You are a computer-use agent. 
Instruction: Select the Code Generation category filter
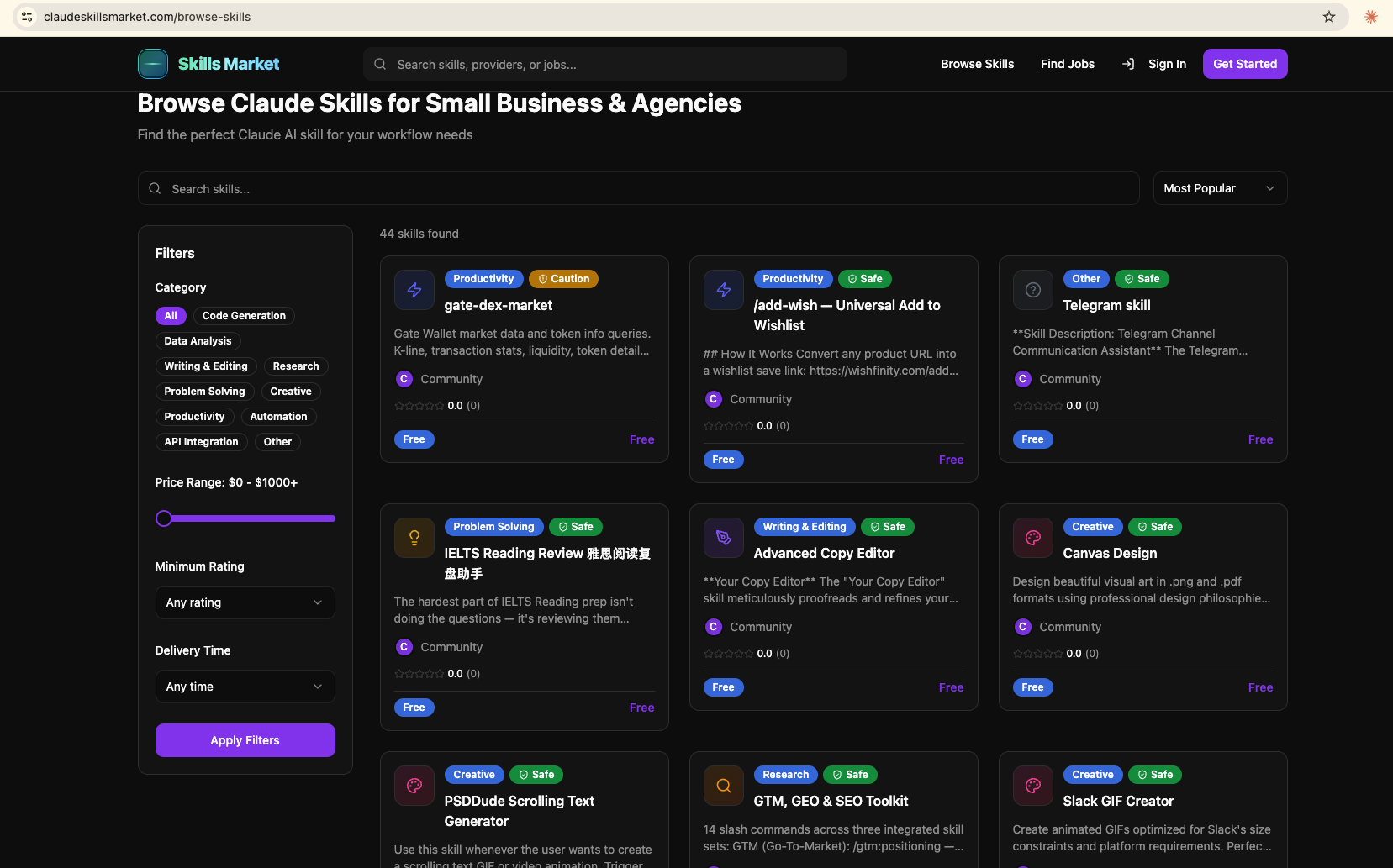[244, 316]
